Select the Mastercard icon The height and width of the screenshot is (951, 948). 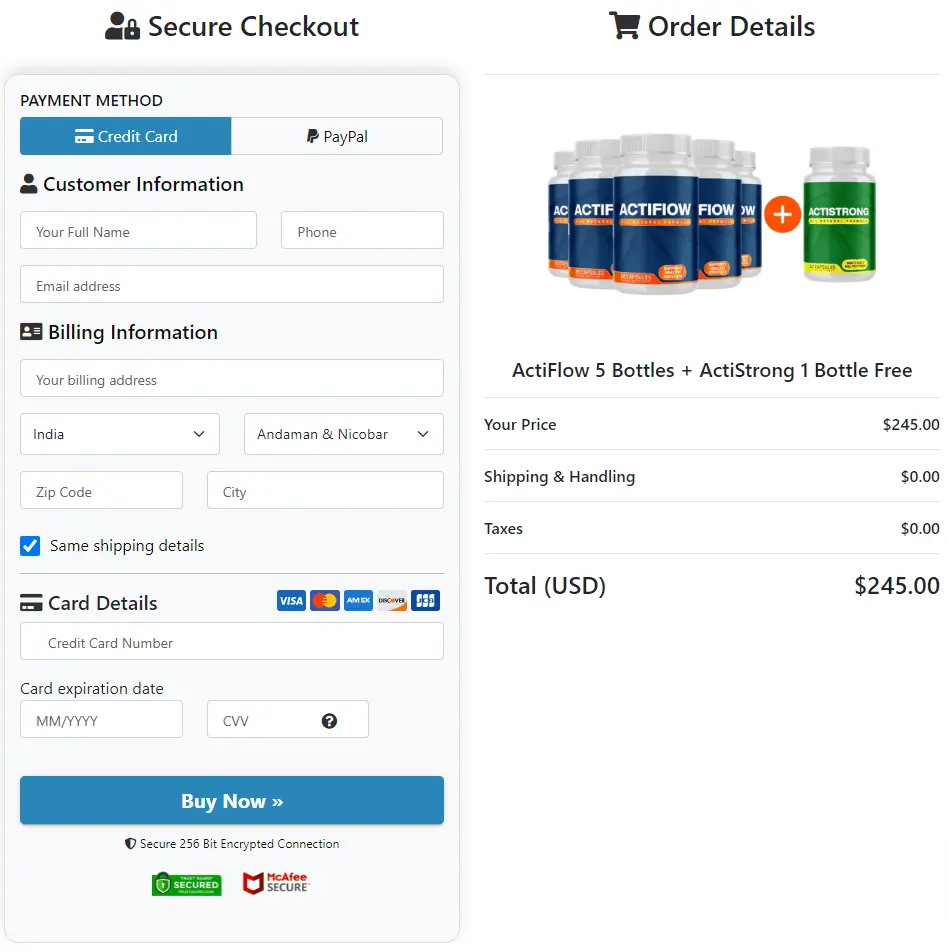click(324, 600)
